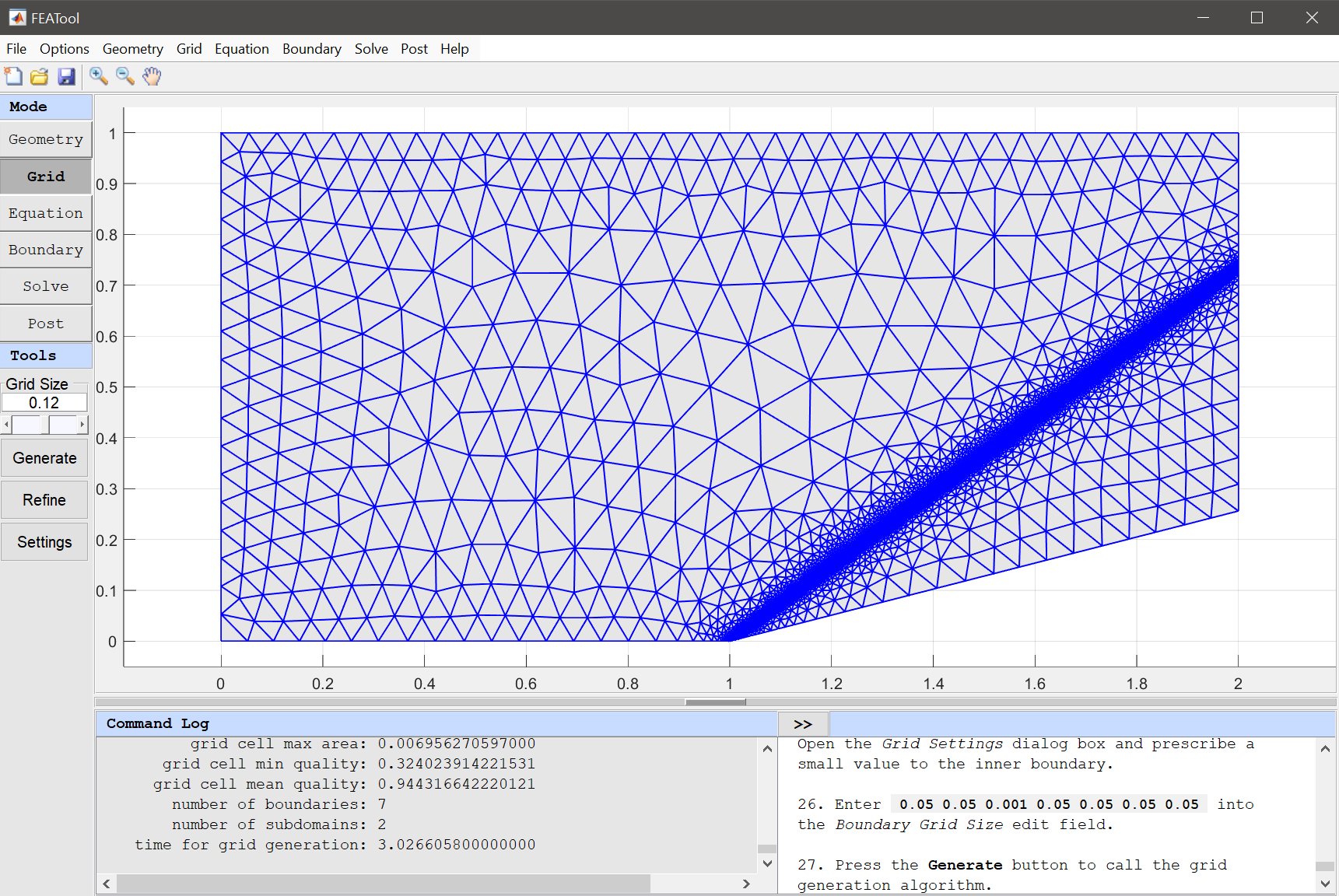Open the Solve menu

click(x=371, y=49)
